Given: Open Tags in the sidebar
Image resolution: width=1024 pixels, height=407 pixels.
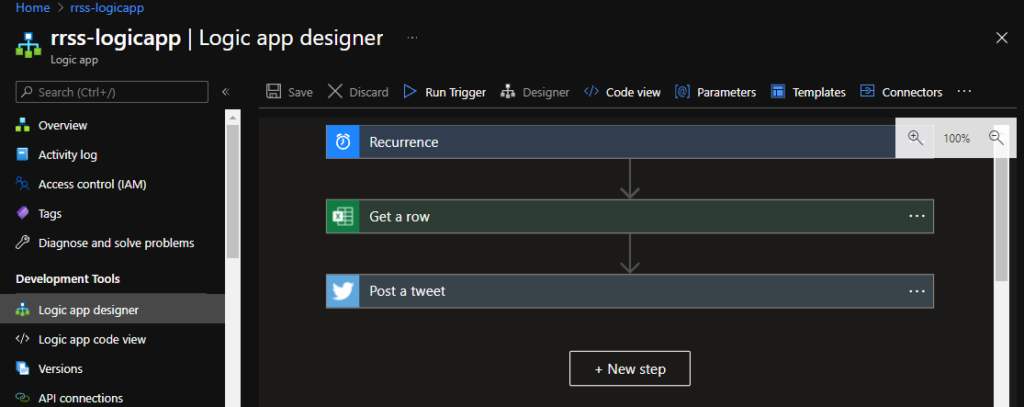Looking at the screenshot, I should click(50, 214).
